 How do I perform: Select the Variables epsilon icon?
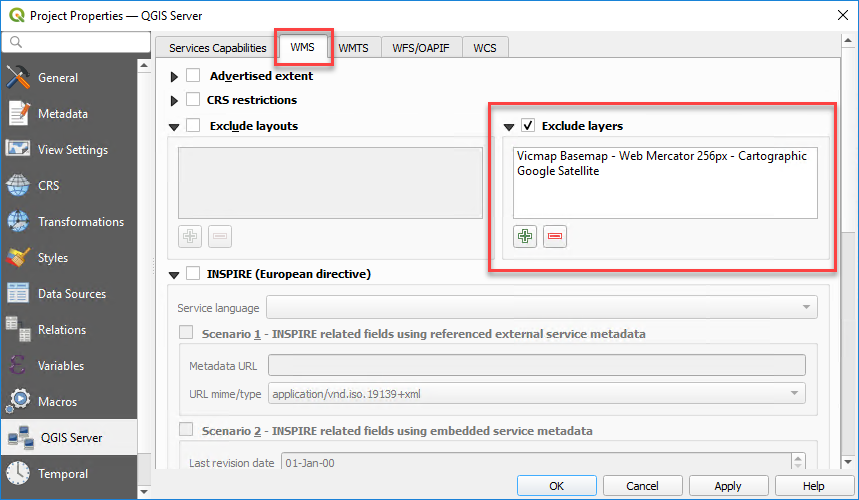[18, 365]
